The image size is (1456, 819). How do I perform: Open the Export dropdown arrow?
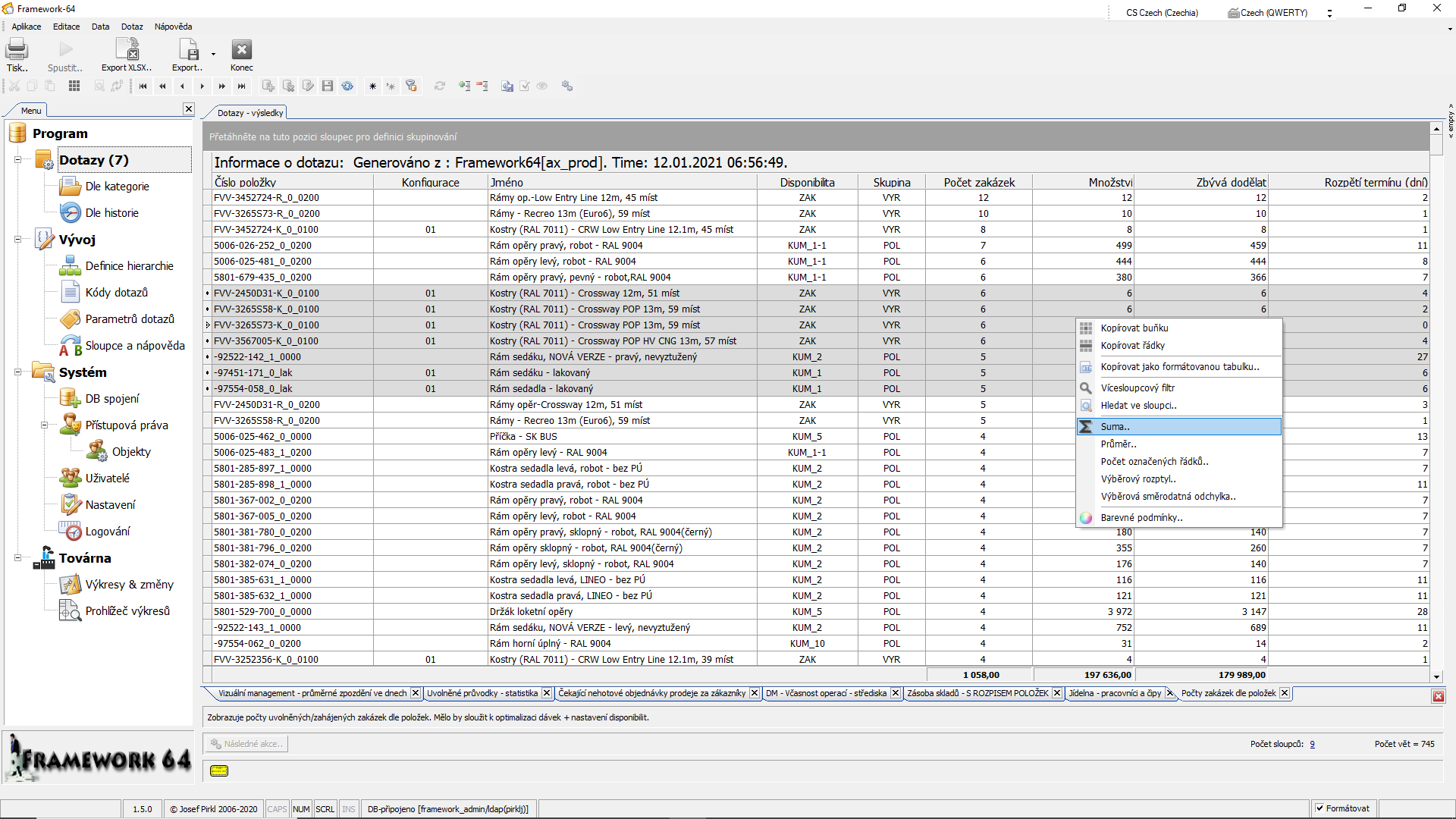pyautogui.click(x=213, y=54)
